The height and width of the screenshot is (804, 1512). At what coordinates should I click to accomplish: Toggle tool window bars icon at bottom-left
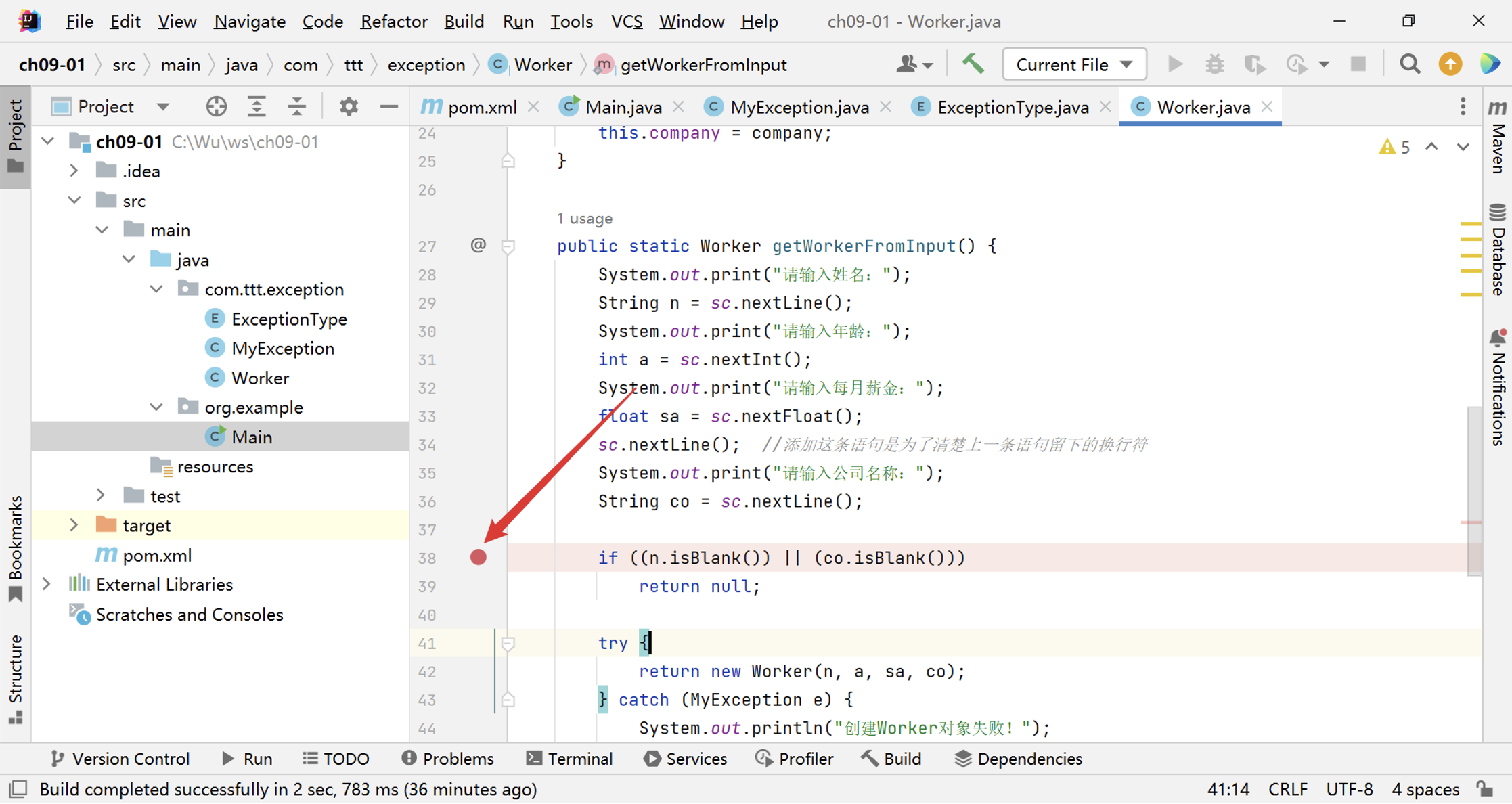(18, 789)
